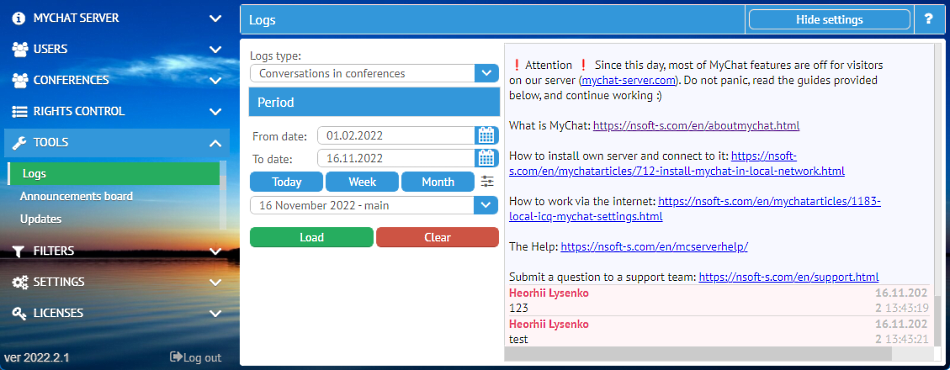Screen dimensions: 950x370
Task: Open the From date calendar picker
Action: point(487,135)
